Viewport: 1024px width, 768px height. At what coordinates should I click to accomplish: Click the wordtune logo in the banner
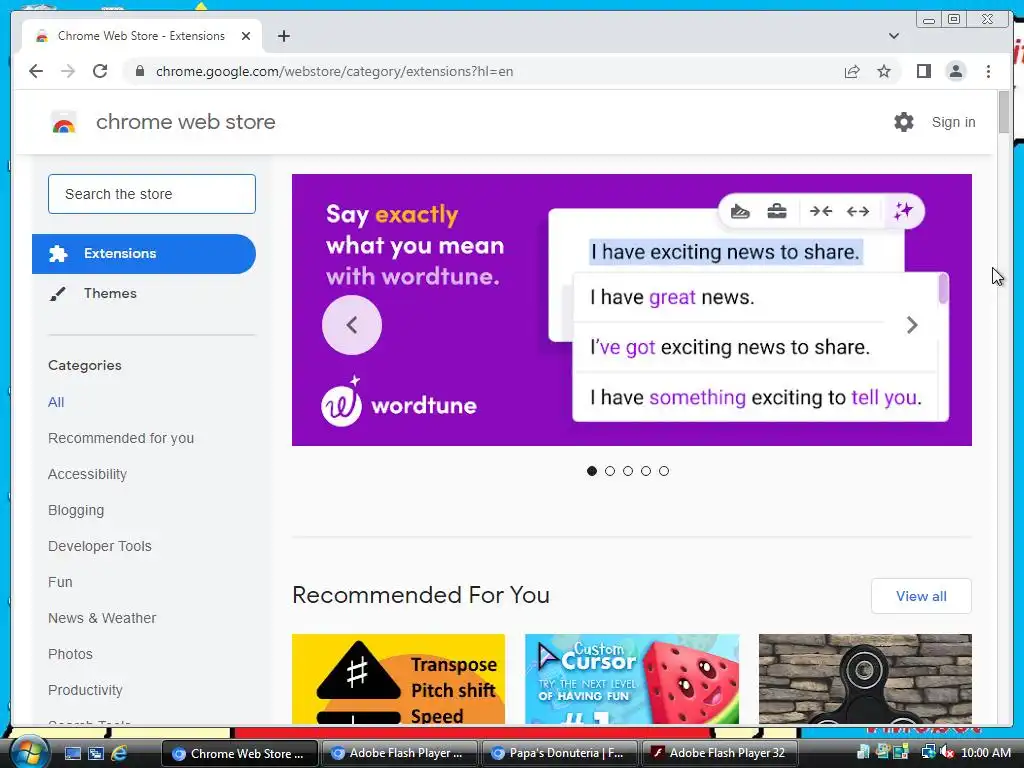pyautogui.click(x=399, y=402)
